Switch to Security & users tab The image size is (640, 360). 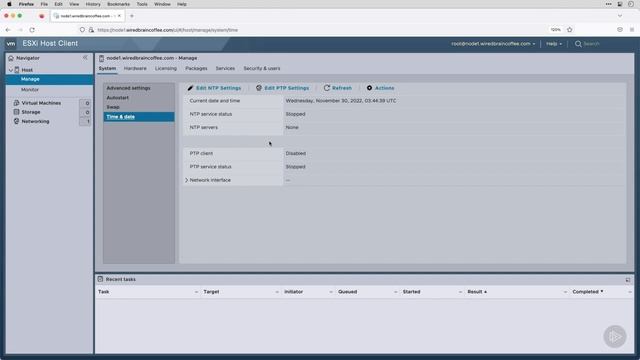(x=262, y=69)
